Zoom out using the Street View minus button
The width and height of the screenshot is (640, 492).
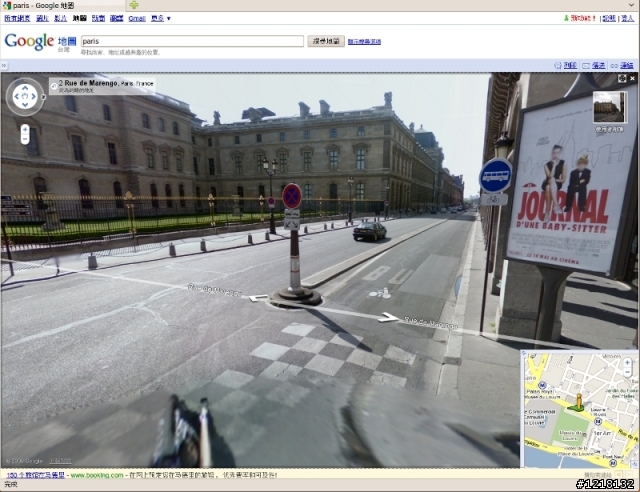click(25, 139)
